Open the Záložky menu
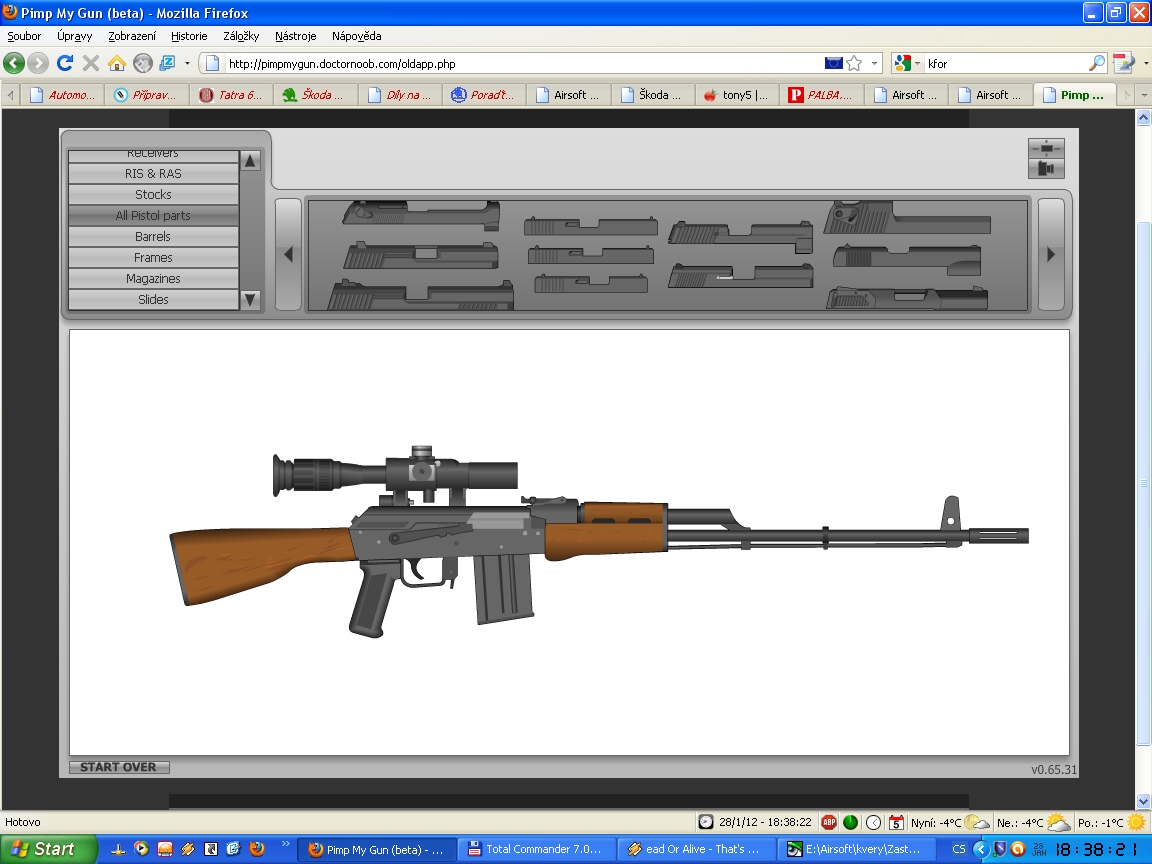This screenshot has height=864, width=1152. (x=241, y=36)
